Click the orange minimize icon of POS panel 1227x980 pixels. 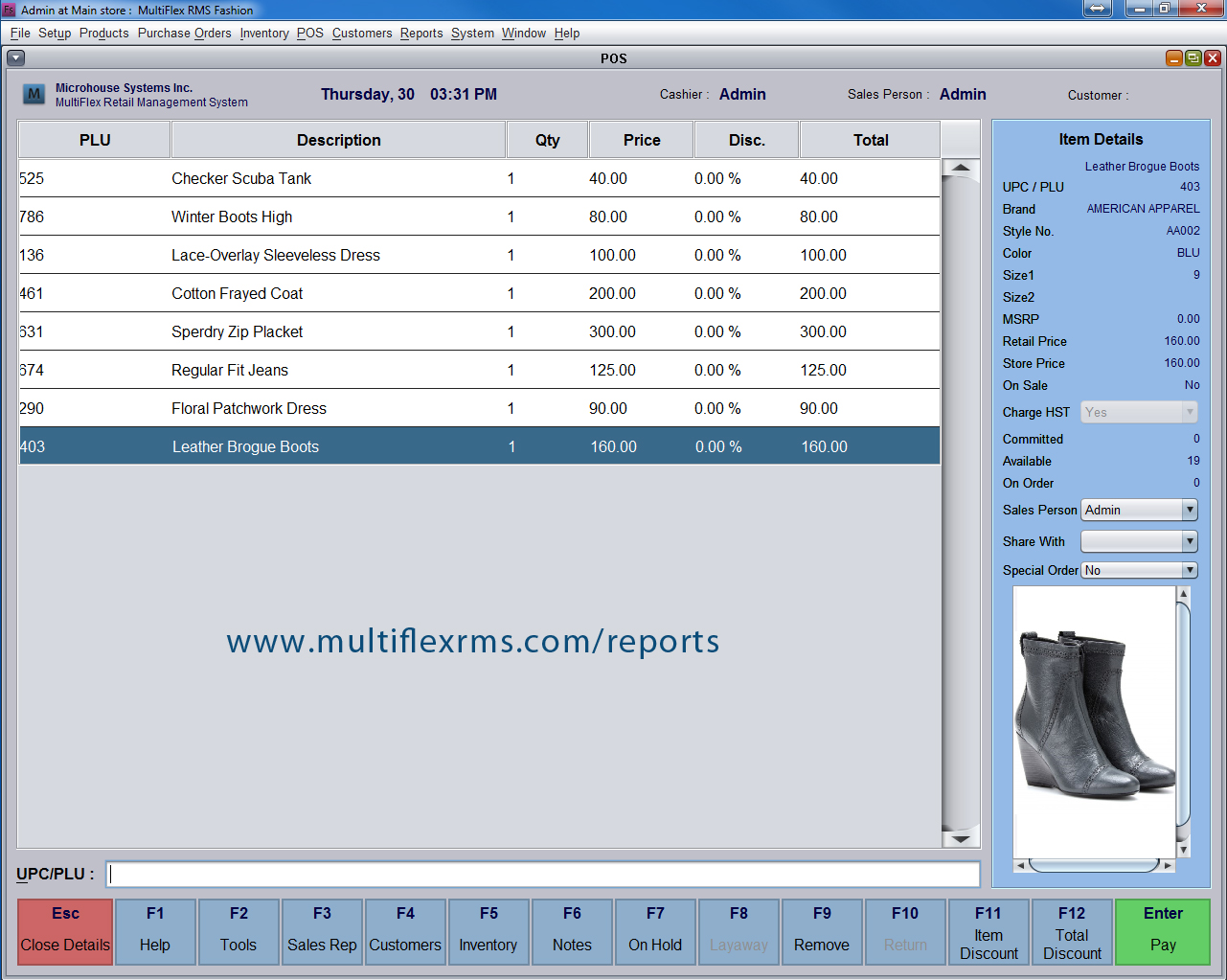1173,58
